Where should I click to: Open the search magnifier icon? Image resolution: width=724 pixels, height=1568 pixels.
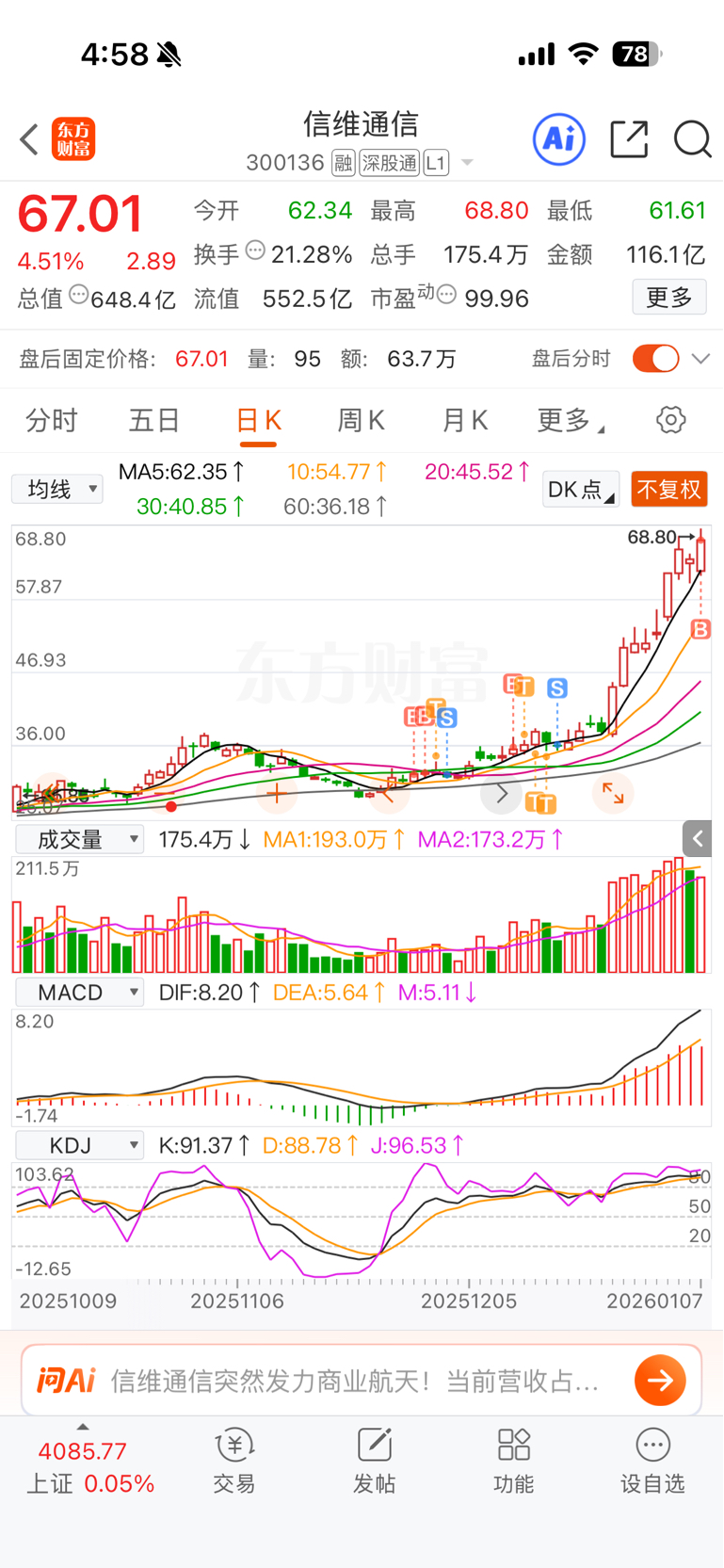coord(692,139)
